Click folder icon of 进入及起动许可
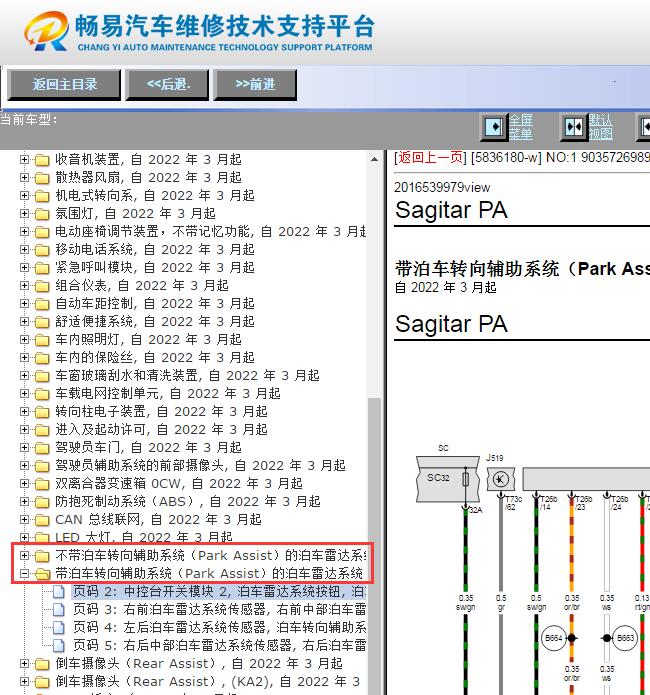 click(x=42, y=430)
